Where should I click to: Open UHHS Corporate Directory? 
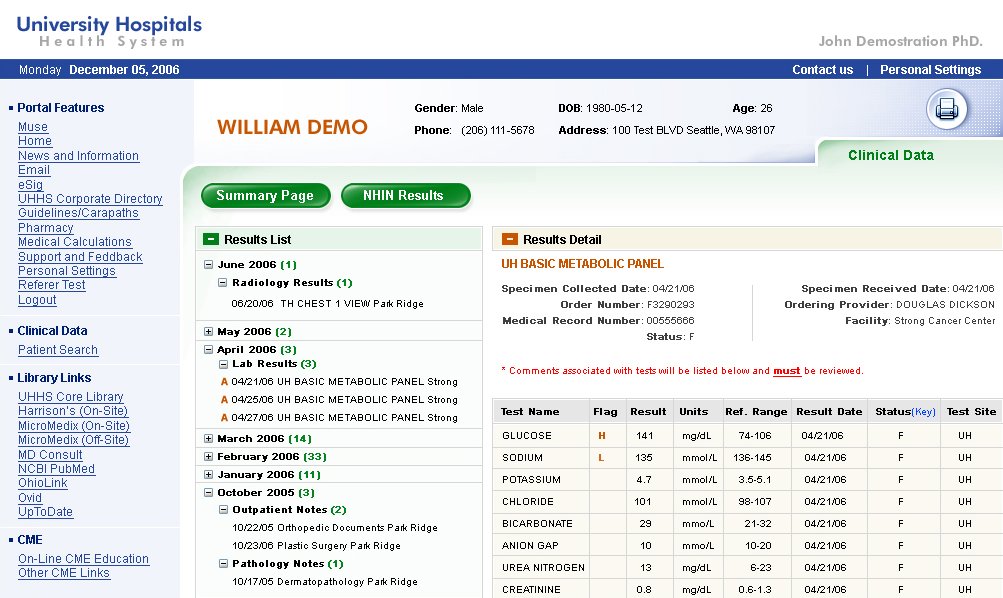pyautogui.click(x=90, y=198)
